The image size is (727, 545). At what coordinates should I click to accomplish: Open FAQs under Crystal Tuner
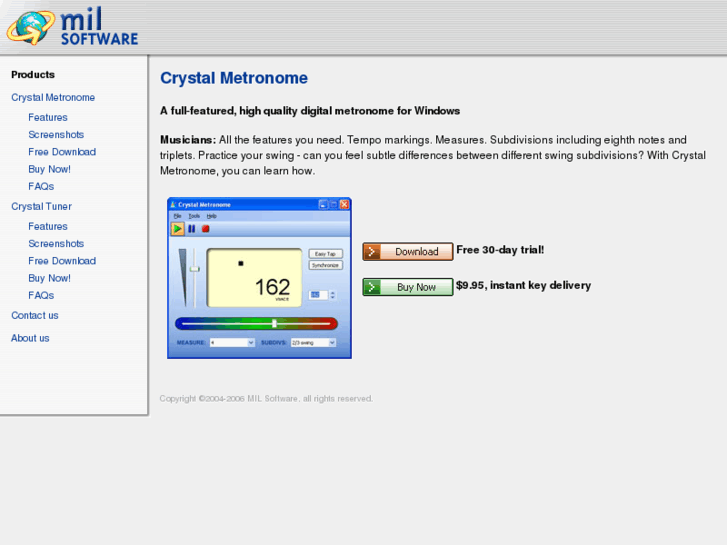pos(41,295)
